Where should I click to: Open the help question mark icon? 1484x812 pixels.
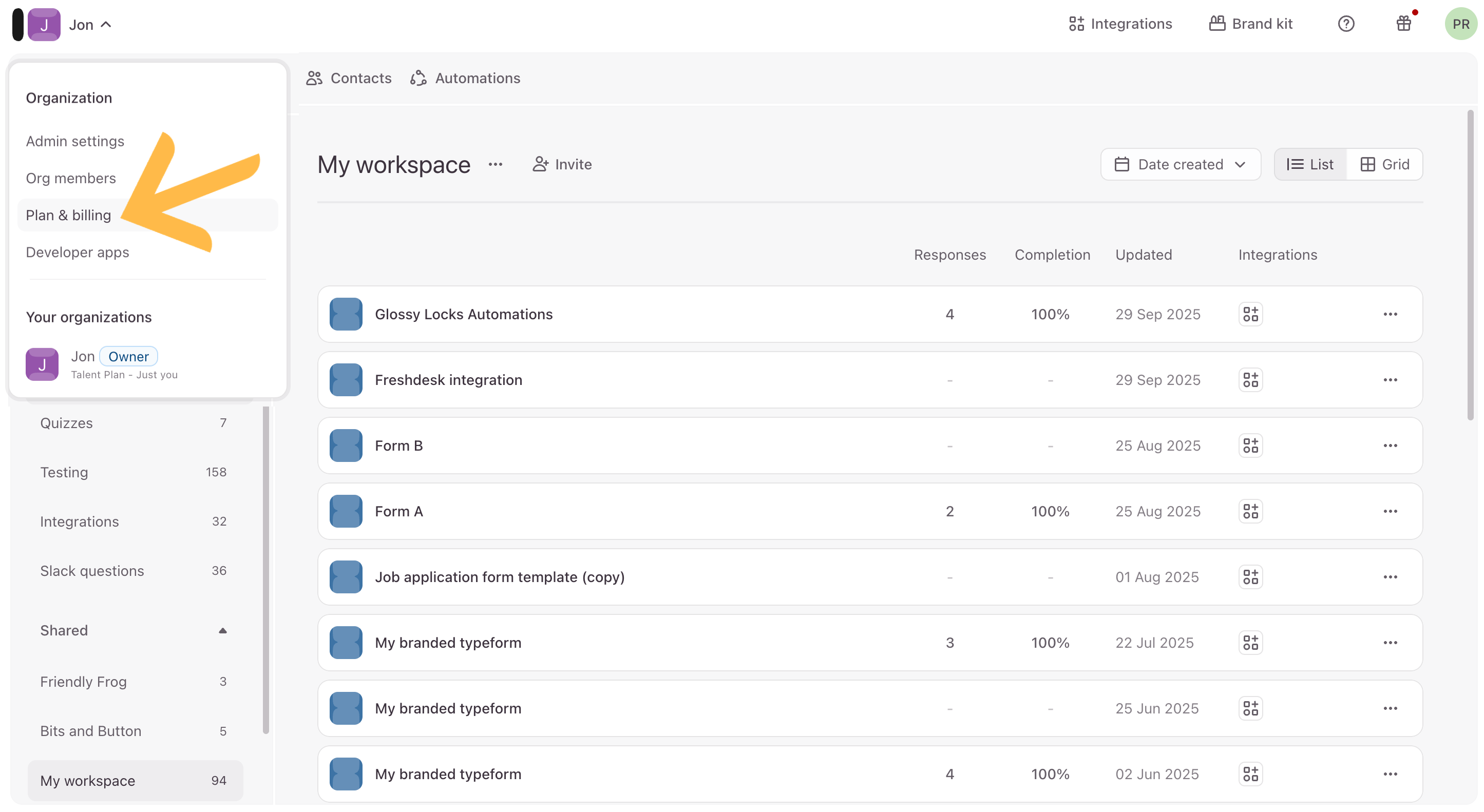tap(1346, 24)
